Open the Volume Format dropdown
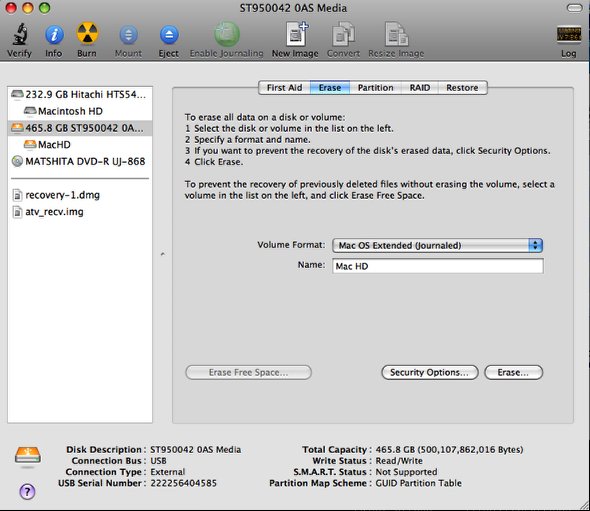The height and width of the screenshot is (511, 590). pos(438,245)
